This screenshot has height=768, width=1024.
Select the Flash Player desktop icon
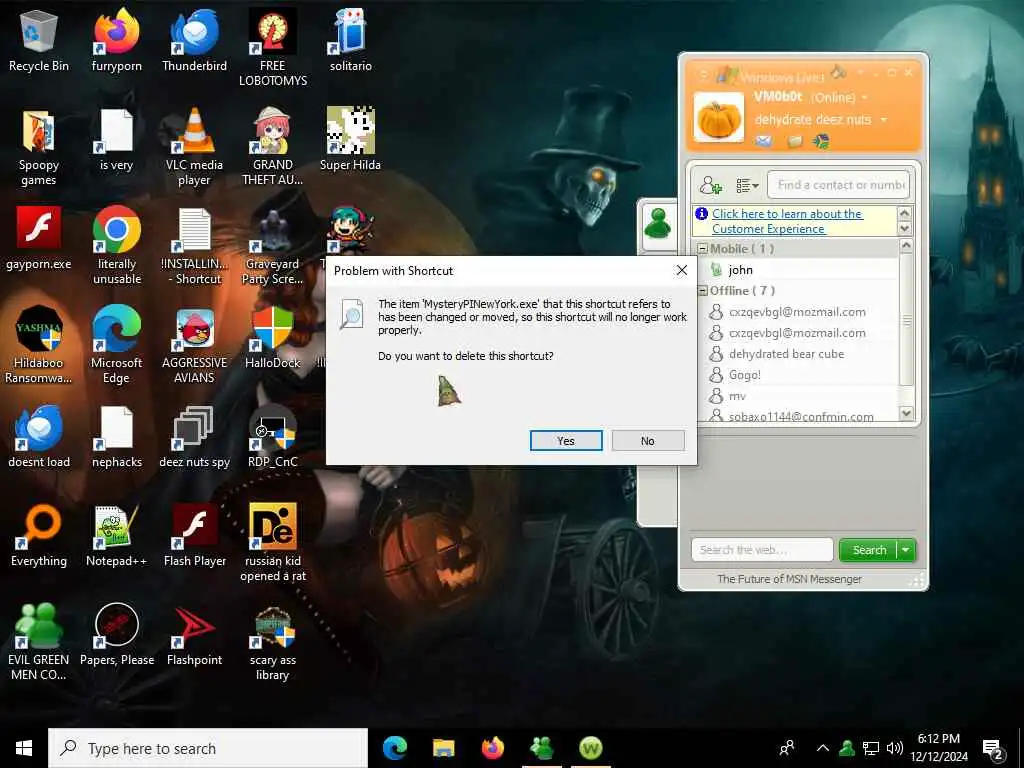[x=195, y=536]
